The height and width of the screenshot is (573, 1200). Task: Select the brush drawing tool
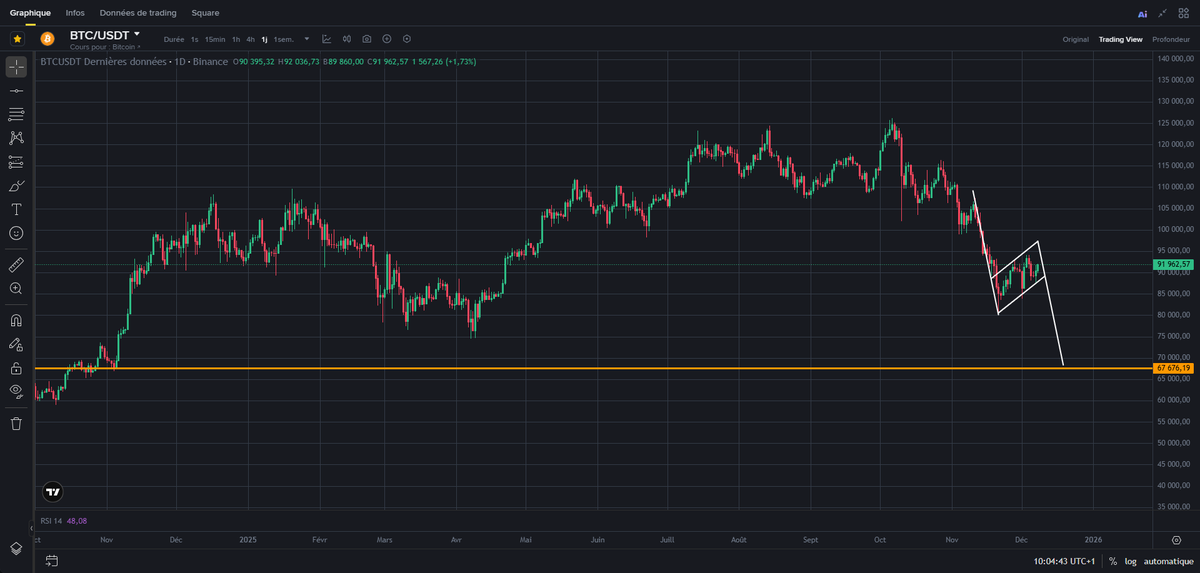point(16,186)
